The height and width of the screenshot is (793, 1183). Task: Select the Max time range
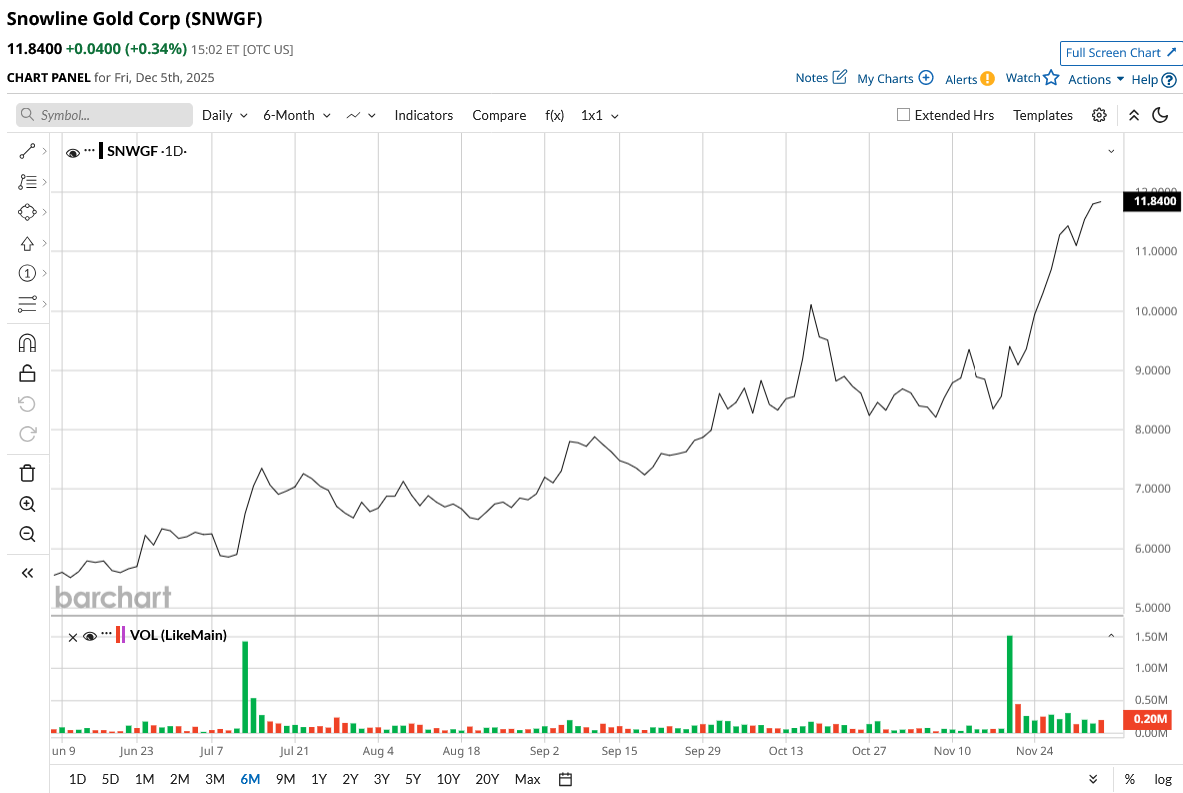point(527,779)
